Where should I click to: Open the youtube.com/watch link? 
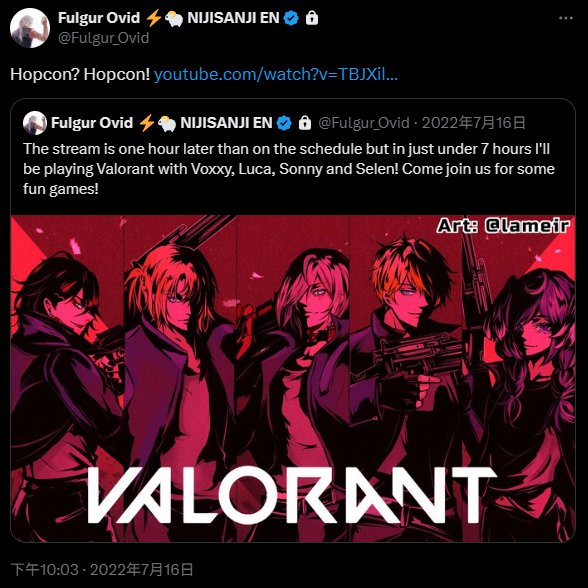pos(276,74)
